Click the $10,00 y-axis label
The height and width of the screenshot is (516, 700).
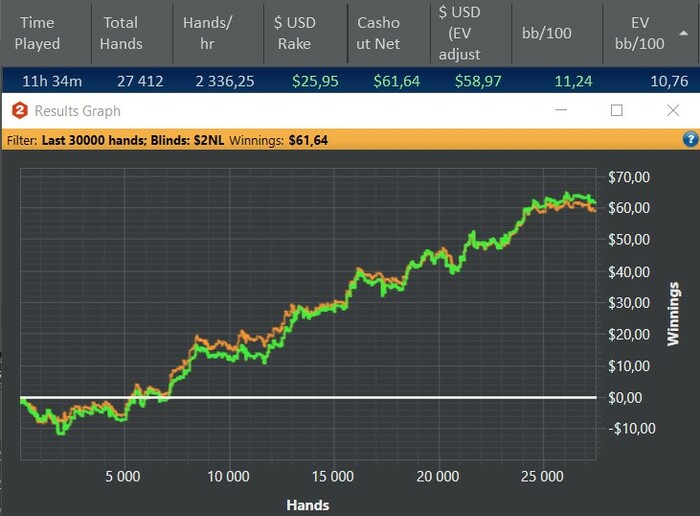coord(629,366)
